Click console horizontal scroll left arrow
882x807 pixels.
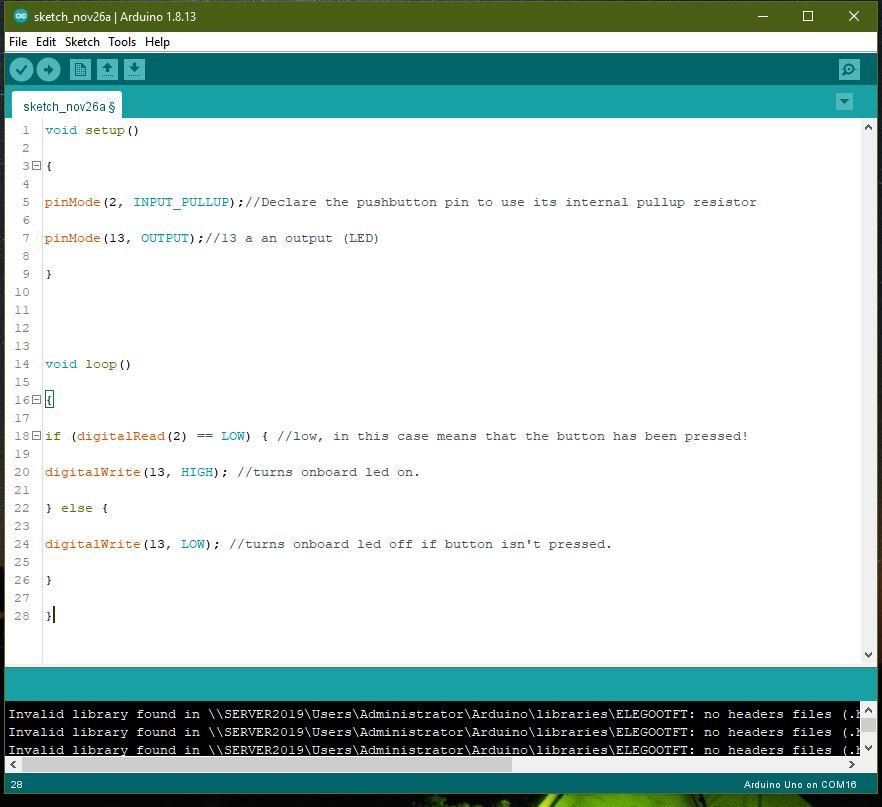pos(13,765)
